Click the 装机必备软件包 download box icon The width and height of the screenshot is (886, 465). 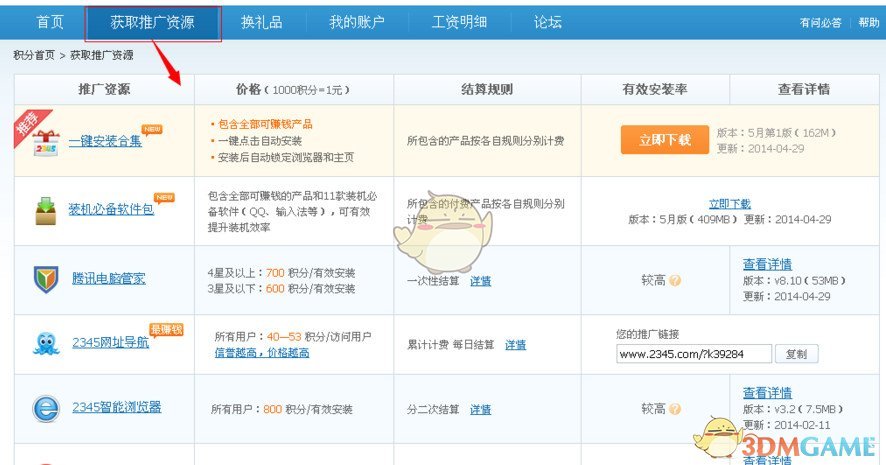click(x=46, y=211)
